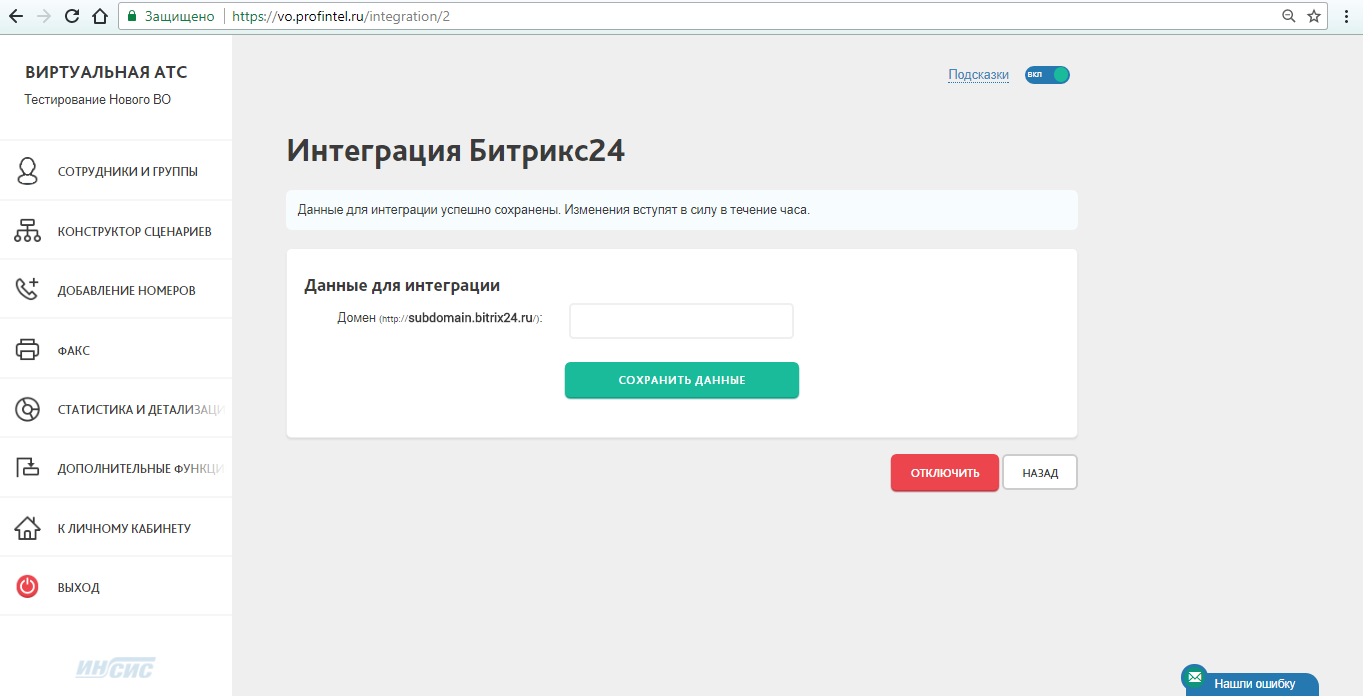Click the envelope icon near Нашли ошибку

pyautogui.click(x=1194, y=677)
